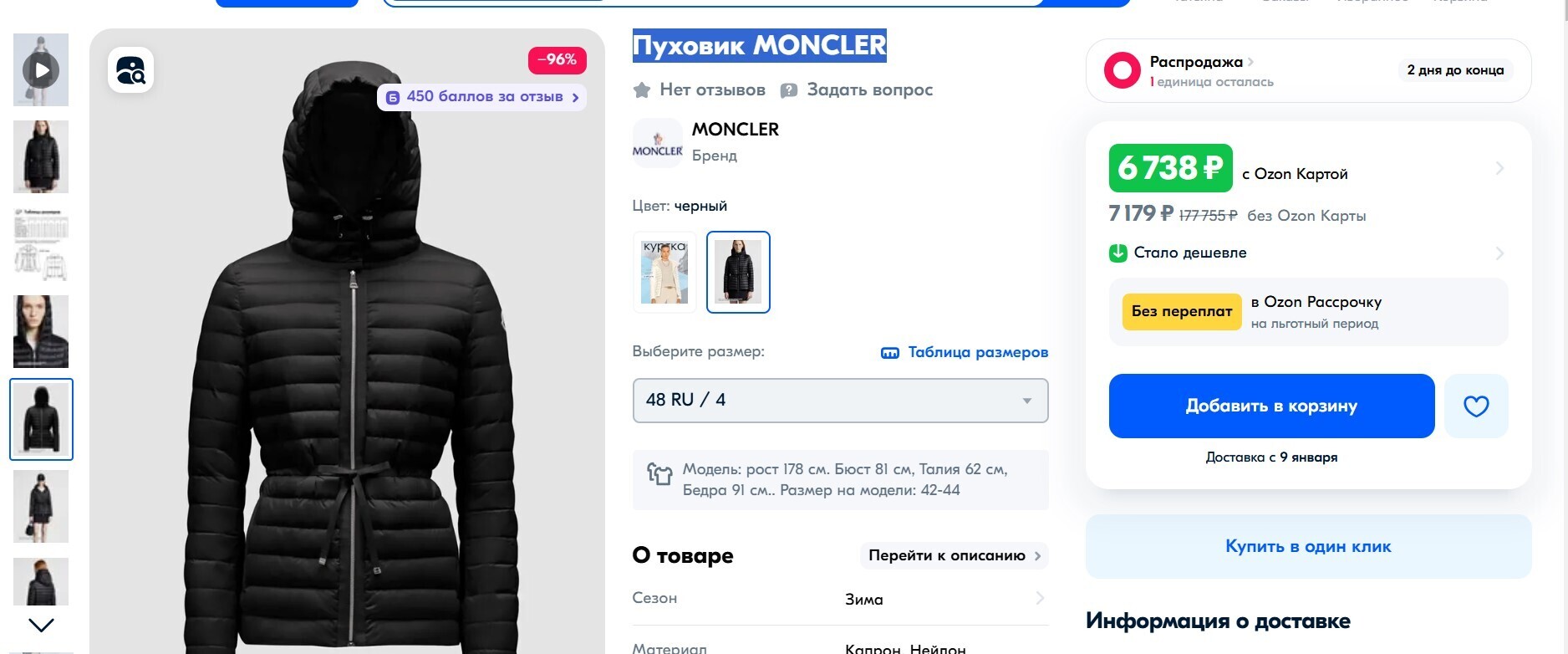Click the size chart ruler icon
Screen dimensions: 1568x654
click(x=890, y=353)
